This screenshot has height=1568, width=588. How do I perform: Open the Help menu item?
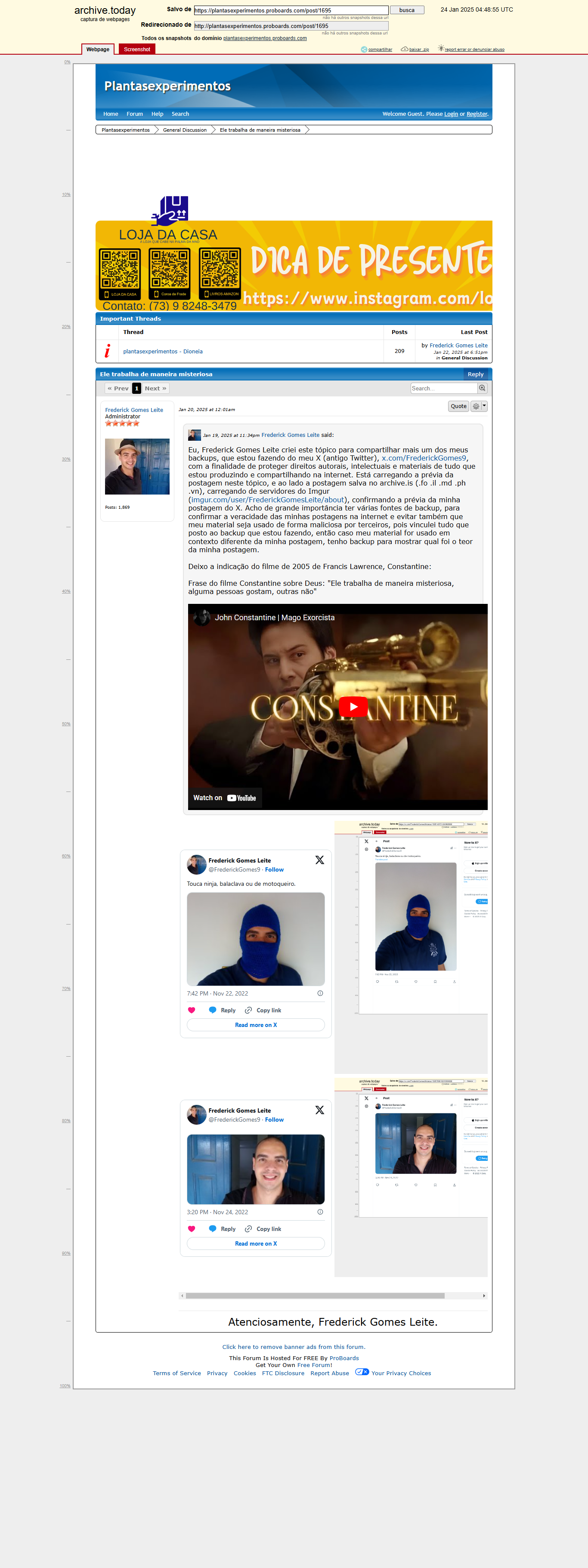[157, 114]
